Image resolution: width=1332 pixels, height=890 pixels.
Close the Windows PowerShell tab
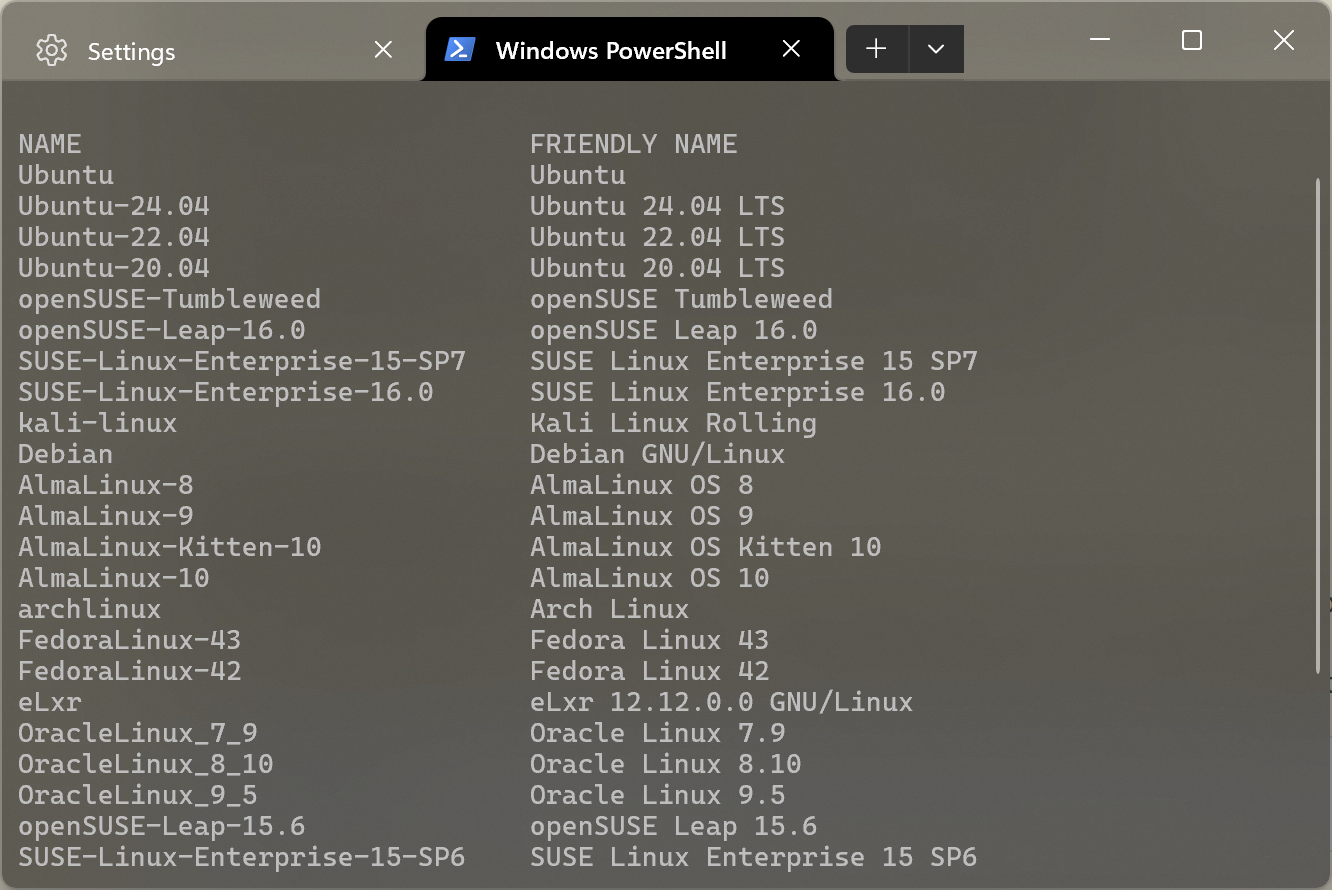click(x=791, y=49)
